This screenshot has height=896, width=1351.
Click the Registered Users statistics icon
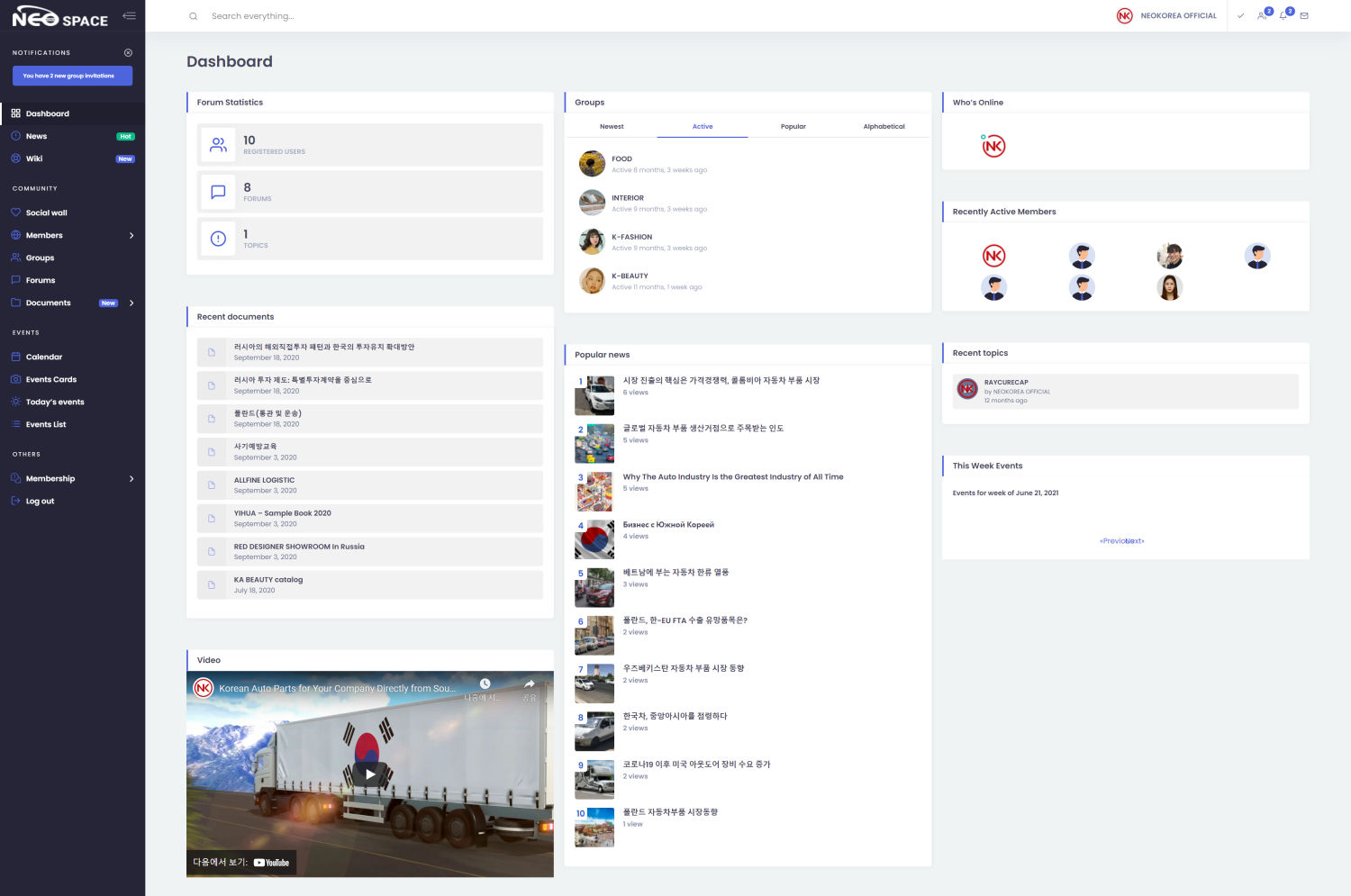pos(218,145)
